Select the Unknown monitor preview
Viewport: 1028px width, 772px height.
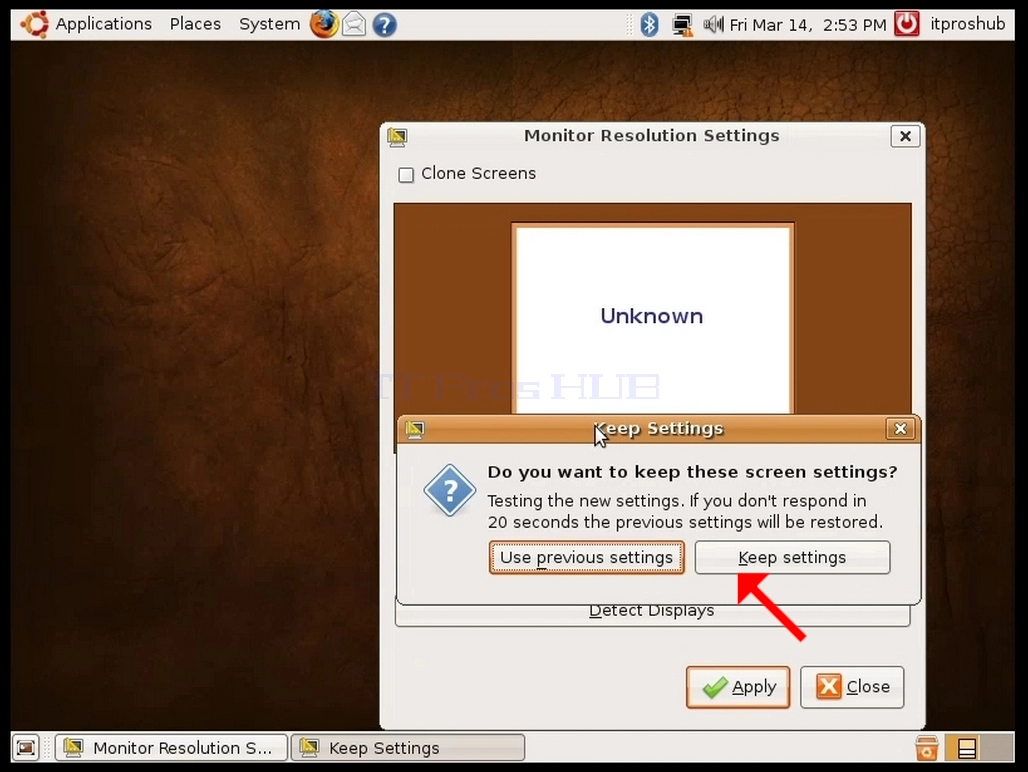point(653,318)
